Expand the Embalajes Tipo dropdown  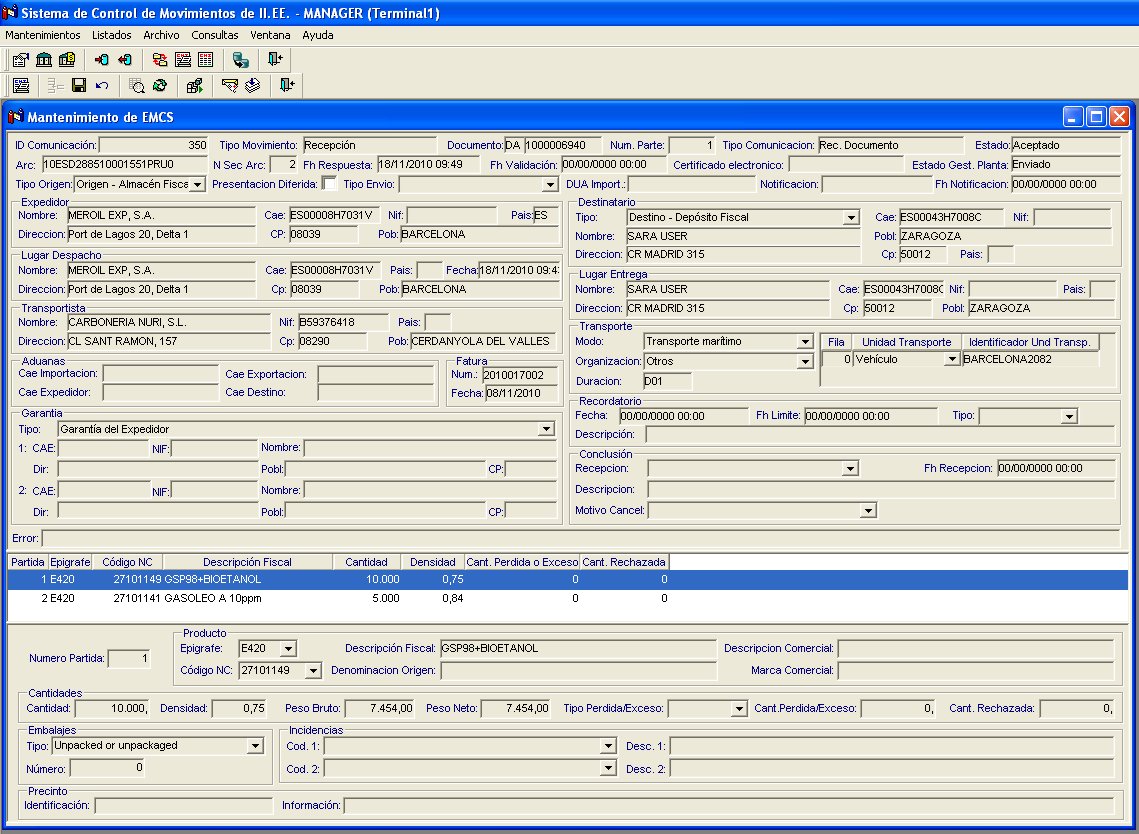pyautogui.click(x=255, y=746)
